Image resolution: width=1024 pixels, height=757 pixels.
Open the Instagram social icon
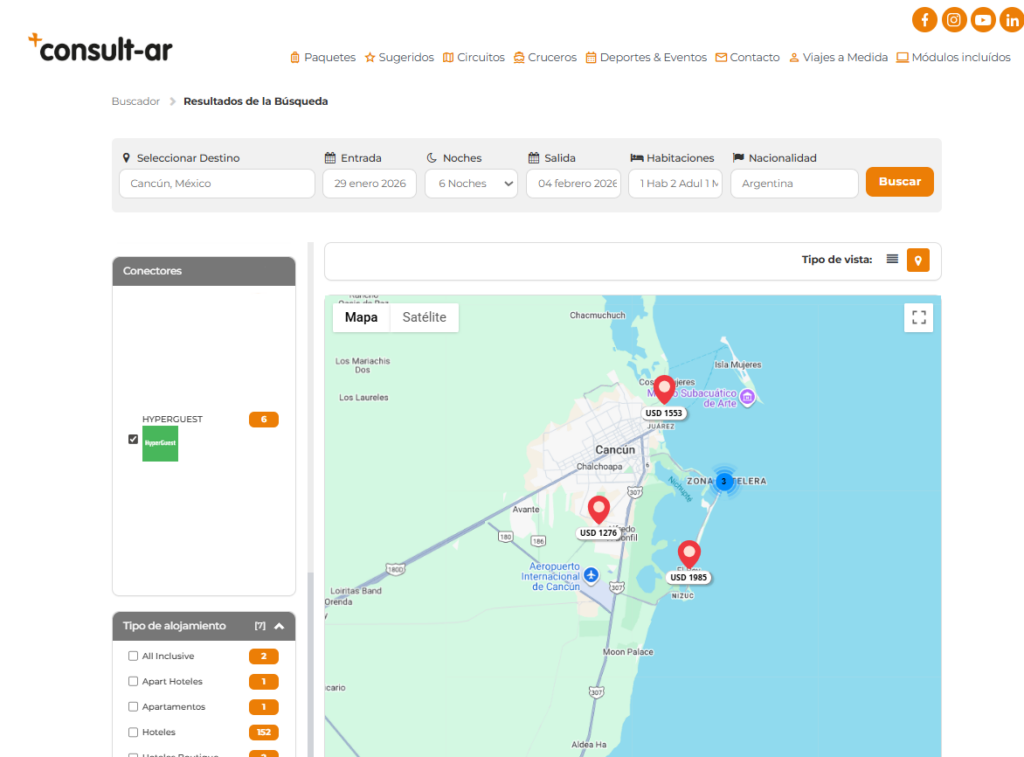click(954, 19)
